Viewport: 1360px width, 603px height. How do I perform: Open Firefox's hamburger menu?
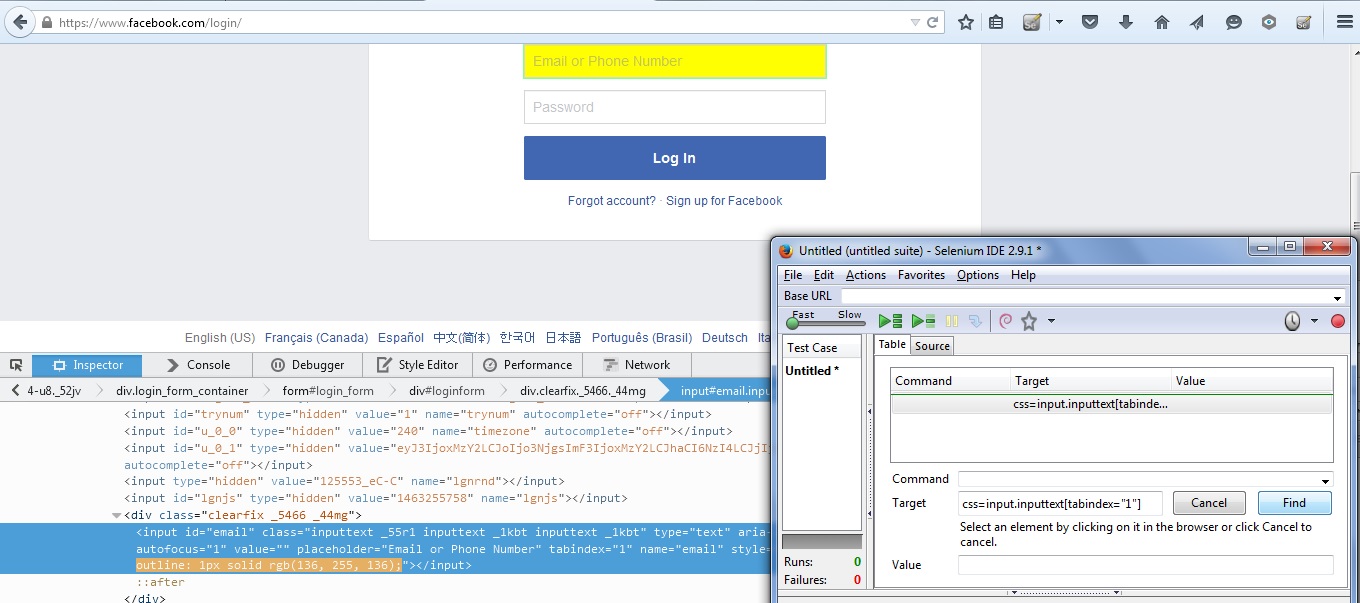click(1343, 21)
